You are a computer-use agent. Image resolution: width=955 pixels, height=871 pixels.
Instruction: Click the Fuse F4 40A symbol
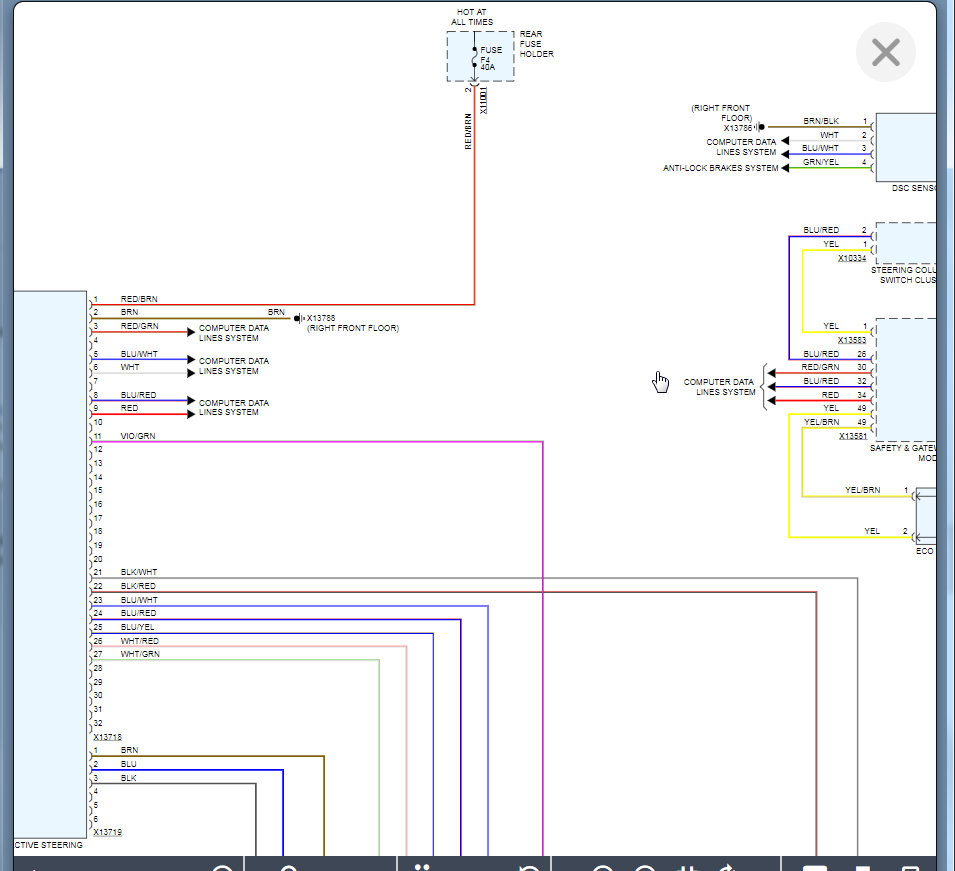[475, 57]
